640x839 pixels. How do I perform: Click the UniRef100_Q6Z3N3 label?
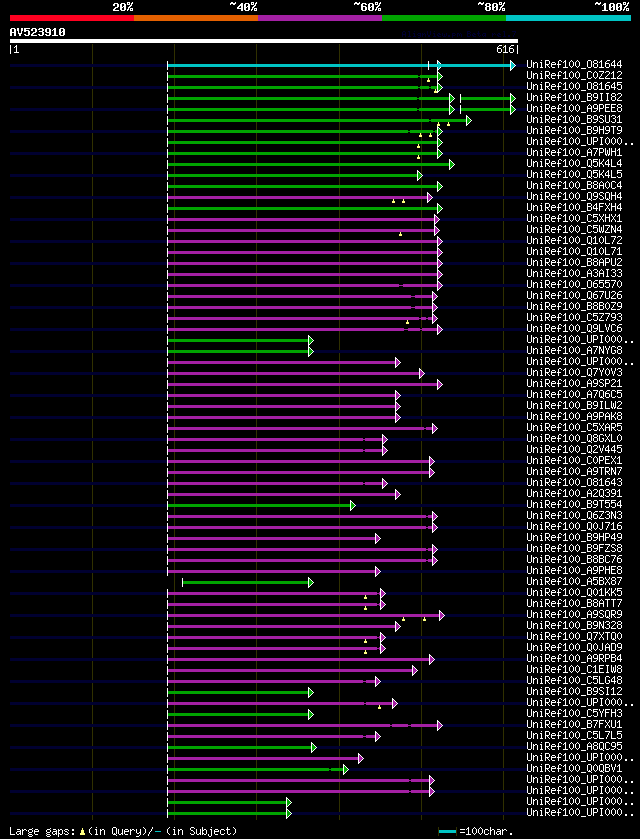(x=574, y=515)
